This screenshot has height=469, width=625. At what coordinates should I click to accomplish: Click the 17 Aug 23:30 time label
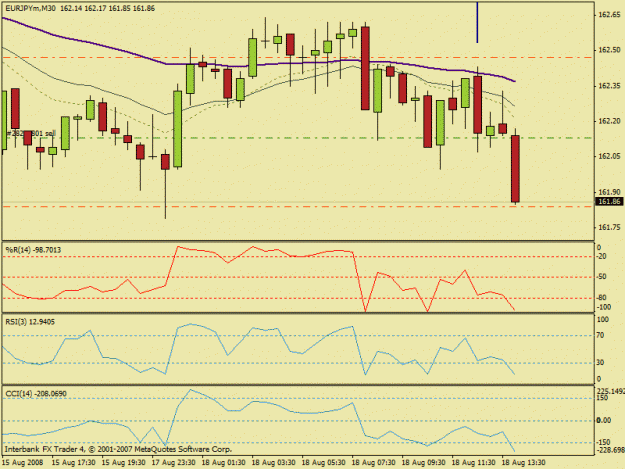173,463
